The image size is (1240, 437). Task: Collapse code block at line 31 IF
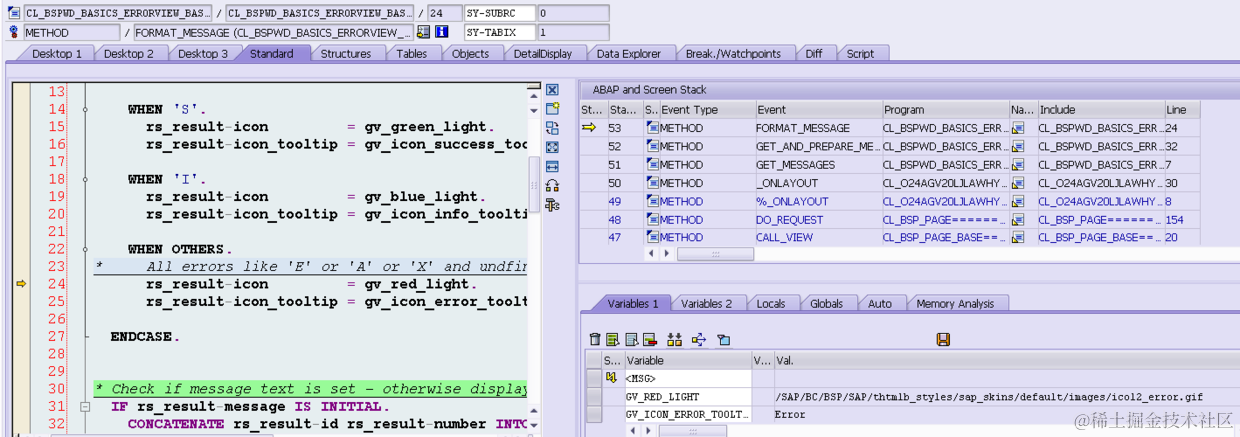tap(85, 407)
